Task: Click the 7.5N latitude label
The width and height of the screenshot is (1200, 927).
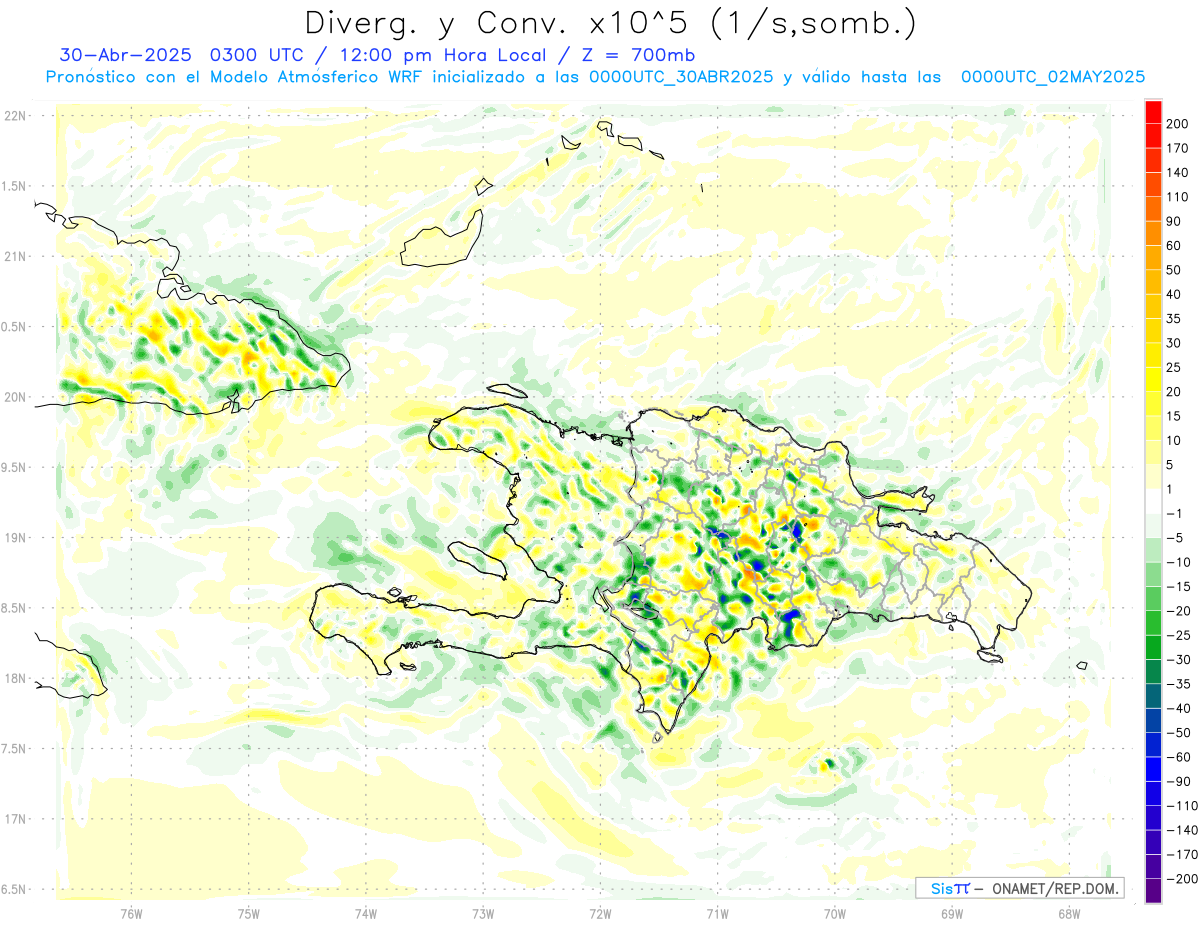Action: click(x=15, y=748)
